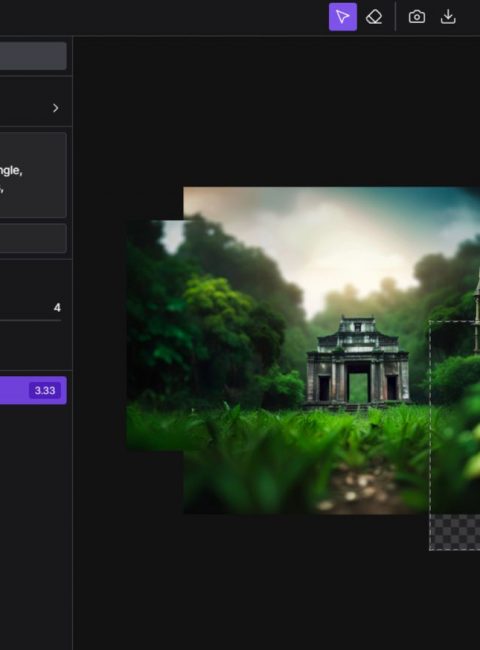The width and height of the screenshot is (480, 650).
Task: Click the stone temple building in the image
Action: (x=358, y=361)
